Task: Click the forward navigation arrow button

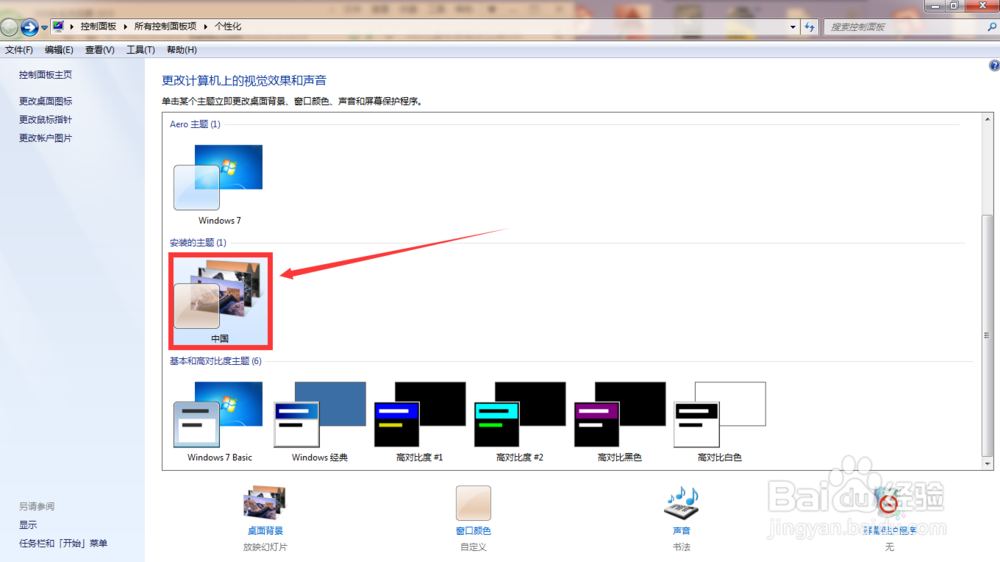Action: (x=29, y=27)
